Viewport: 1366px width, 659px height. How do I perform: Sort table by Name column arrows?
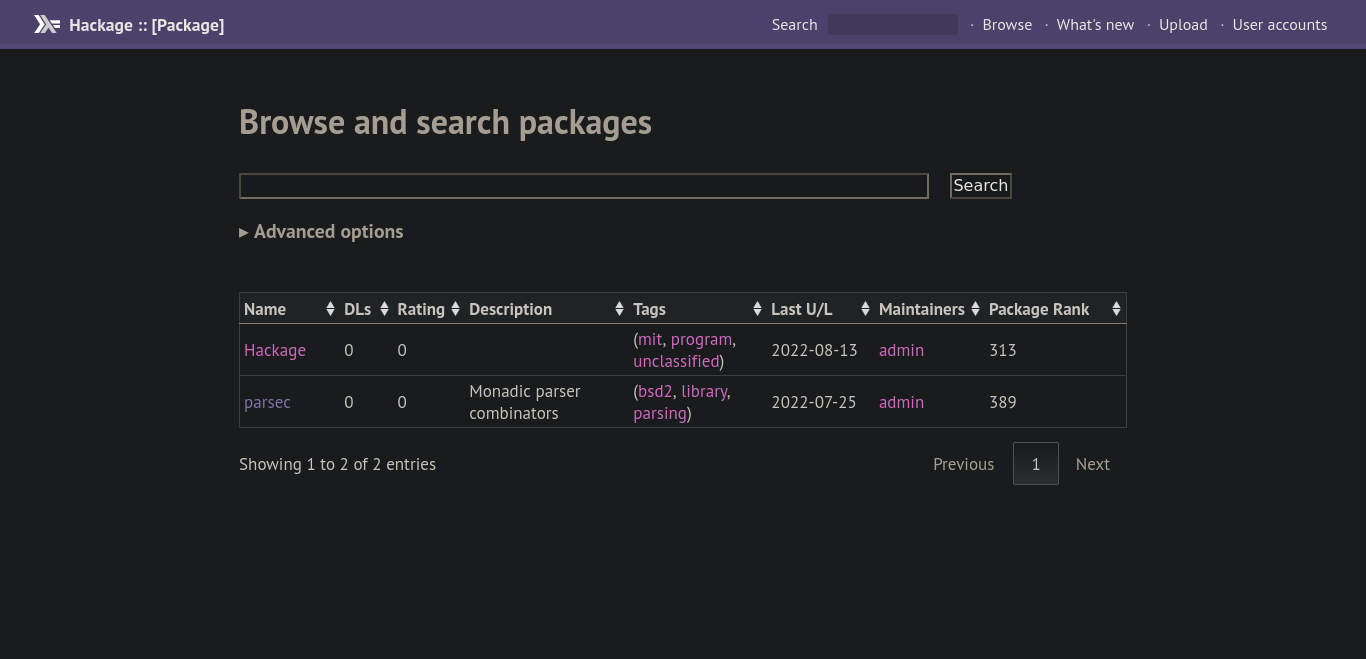[x=330, y=309]
